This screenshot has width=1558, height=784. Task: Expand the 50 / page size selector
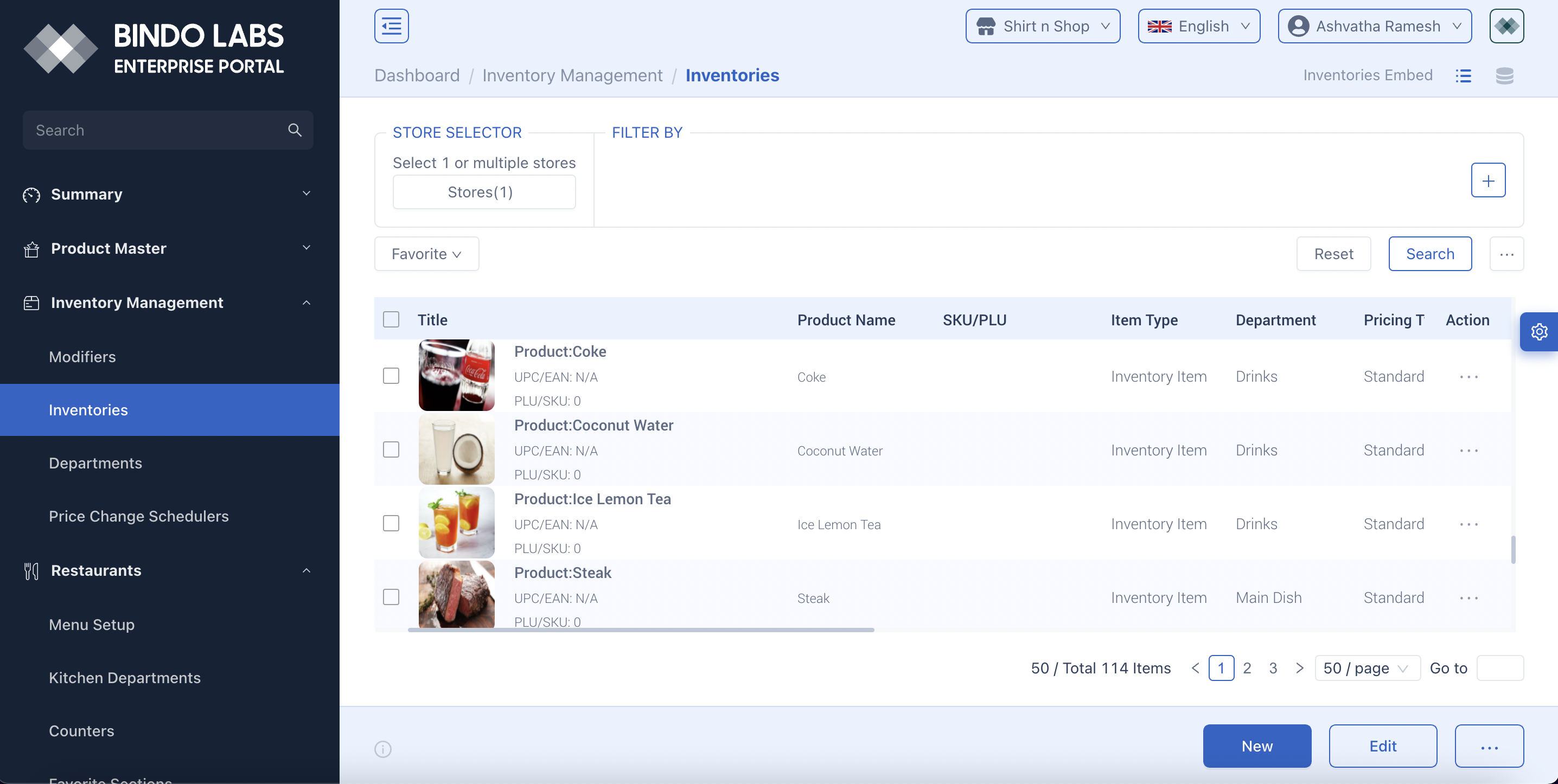tap(1367, 668)
